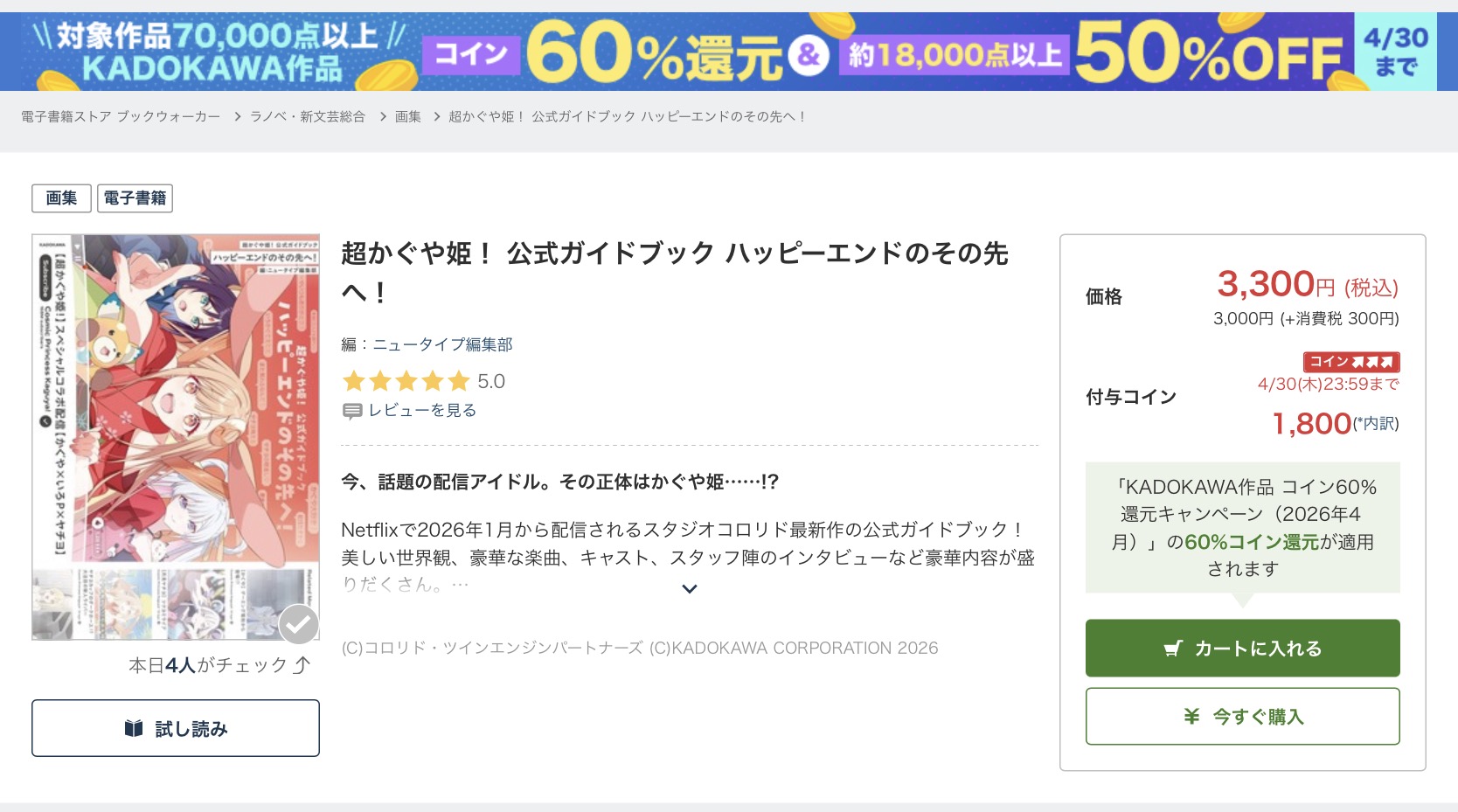Image resolution: width=1458 pixels, height=812 pixels.
Task: Select the 画集 category tag
Action: tap(61, 198)
